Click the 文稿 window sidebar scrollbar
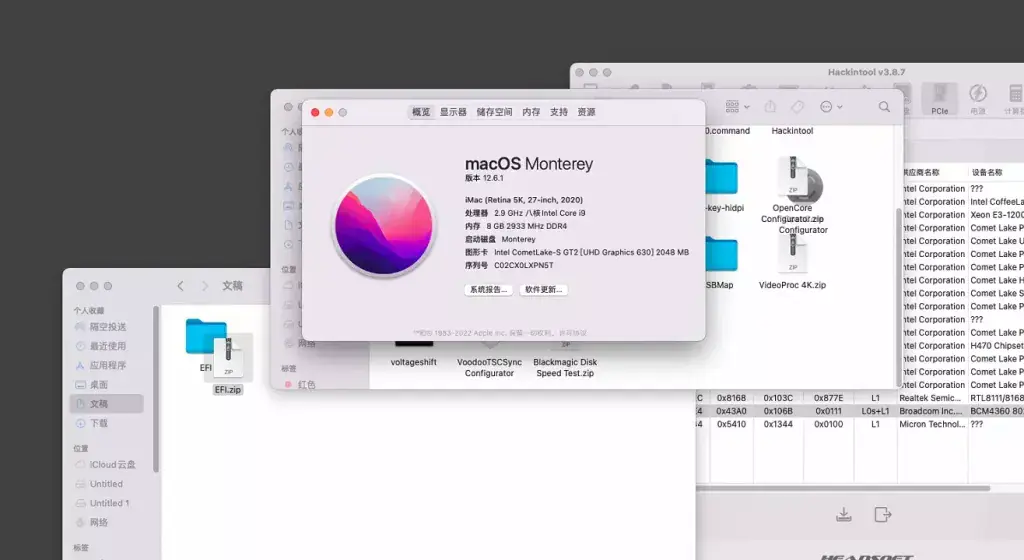 point(155,388)
